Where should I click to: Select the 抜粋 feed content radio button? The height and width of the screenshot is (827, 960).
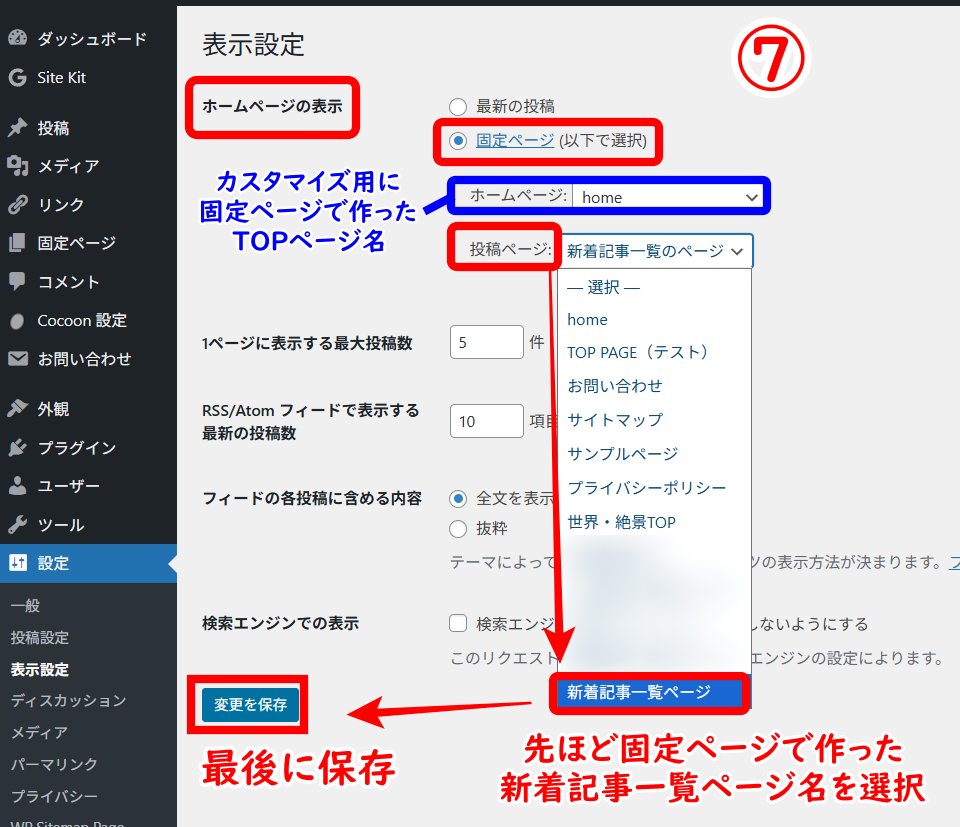click(458, 529)
